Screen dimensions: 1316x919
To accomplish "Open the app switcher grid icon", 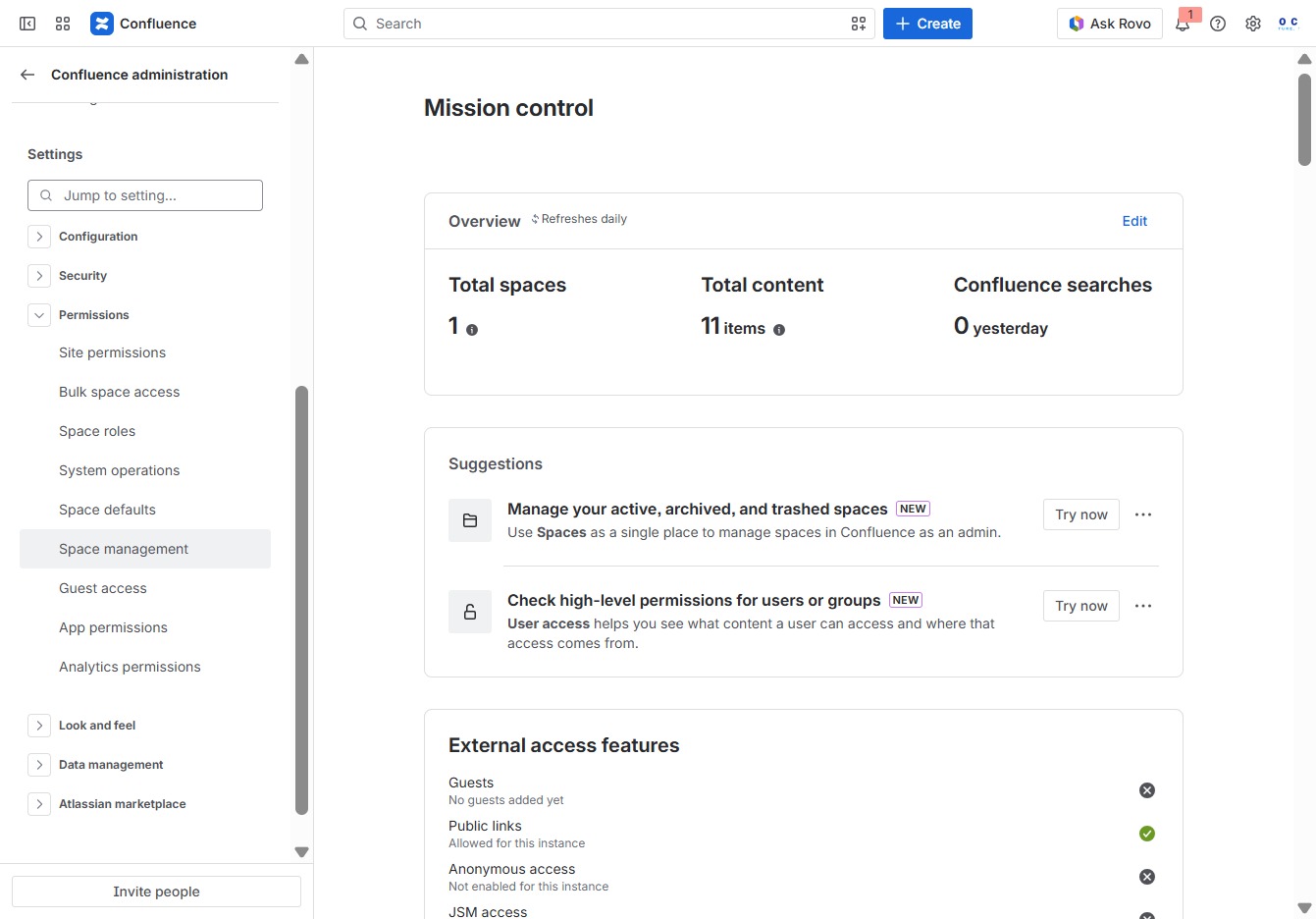I will click(63, 24).
